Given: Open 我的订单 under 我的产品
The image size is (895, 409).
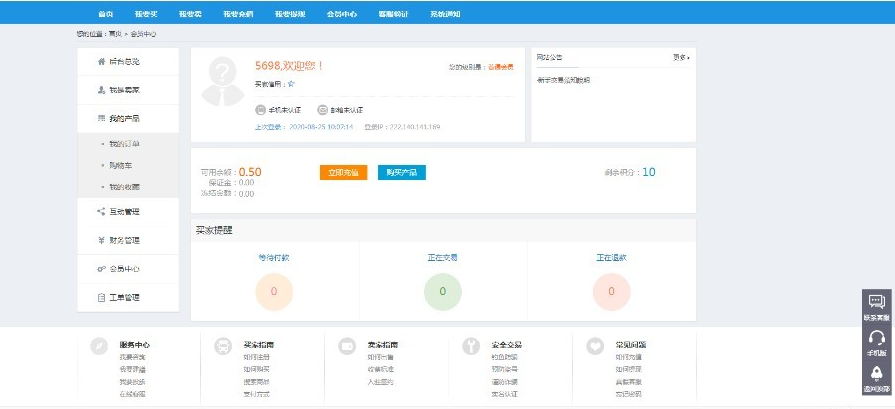Looking at the screenshot, I should pos(124,144).
